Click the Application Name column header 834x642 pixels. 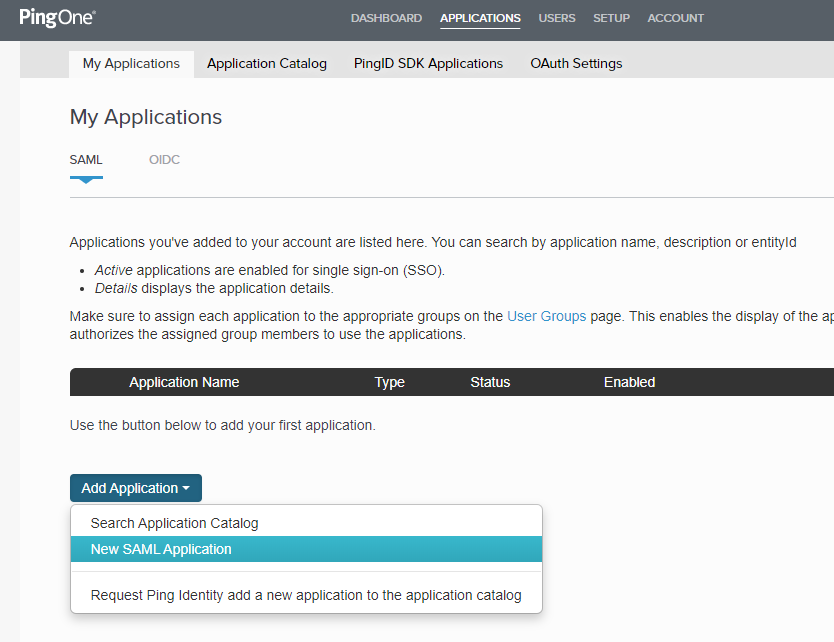coord(184,382)
